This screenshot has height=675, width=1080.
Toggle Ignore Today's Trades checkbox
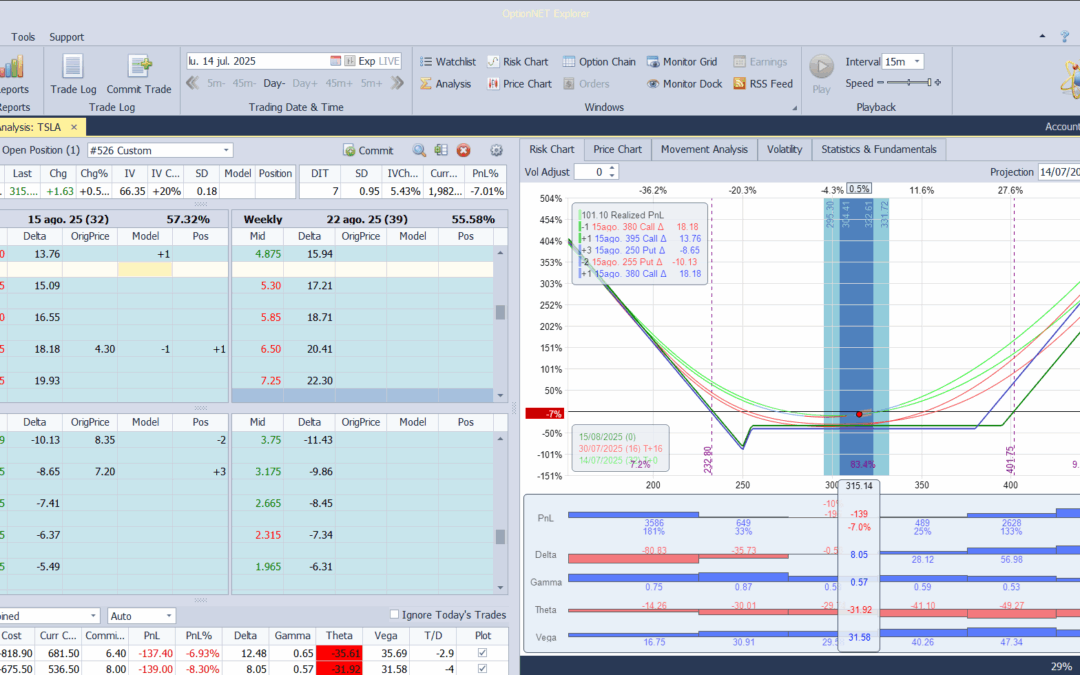click(x=394, y=614)
